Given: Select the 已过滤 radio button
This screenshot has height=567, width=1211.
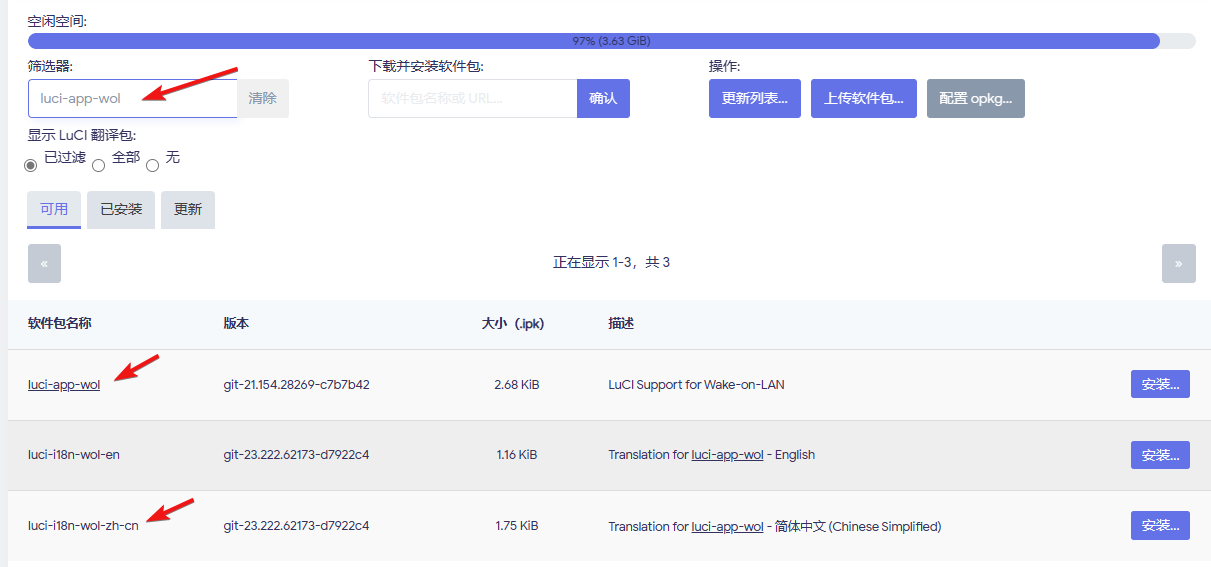Looking at the screenshot, I should (x=31, y=165).
